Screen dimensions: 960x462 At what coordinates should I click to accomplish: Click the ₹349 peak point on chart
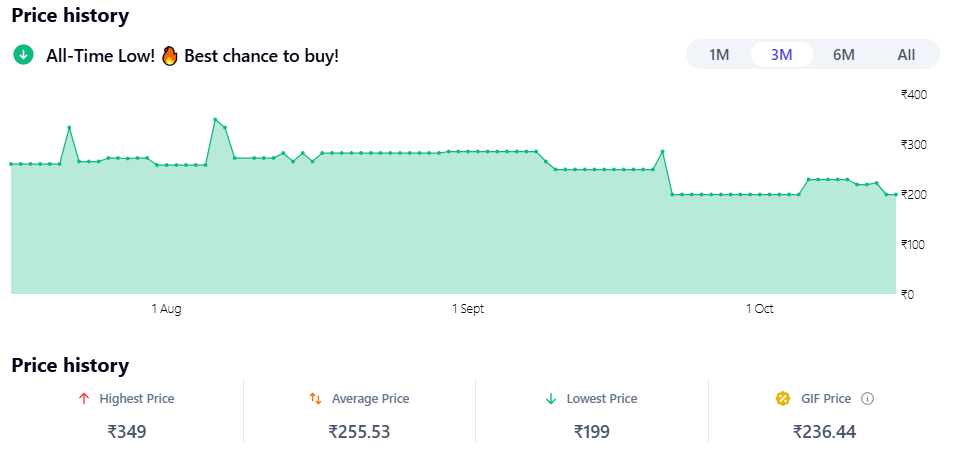point(215,120)
